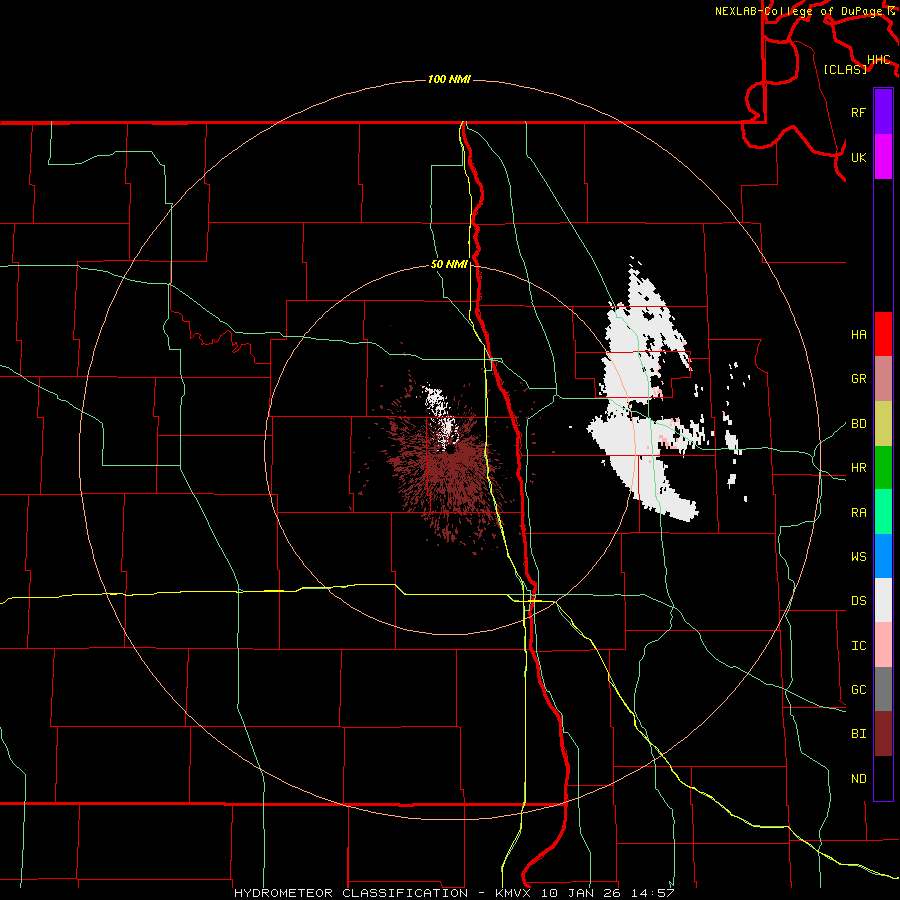Click the 10 JAN 26 date stamp

[x=583, y=893]
